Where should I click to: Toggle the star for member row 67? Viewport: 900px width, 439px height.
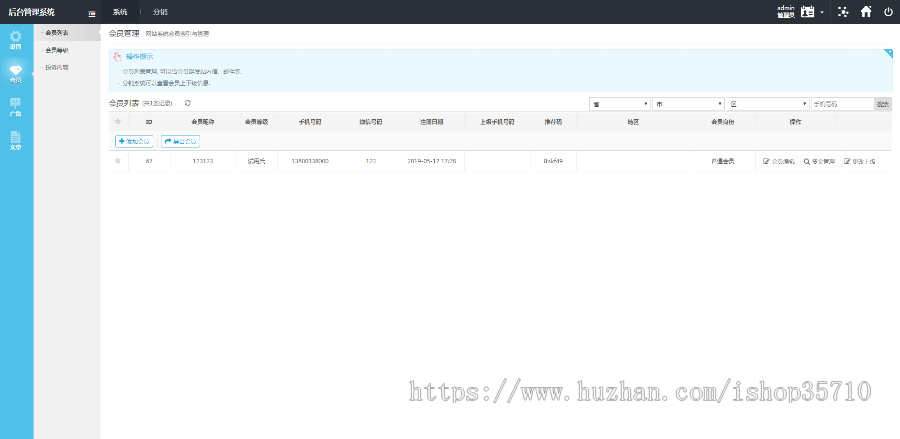coord(118,161)
